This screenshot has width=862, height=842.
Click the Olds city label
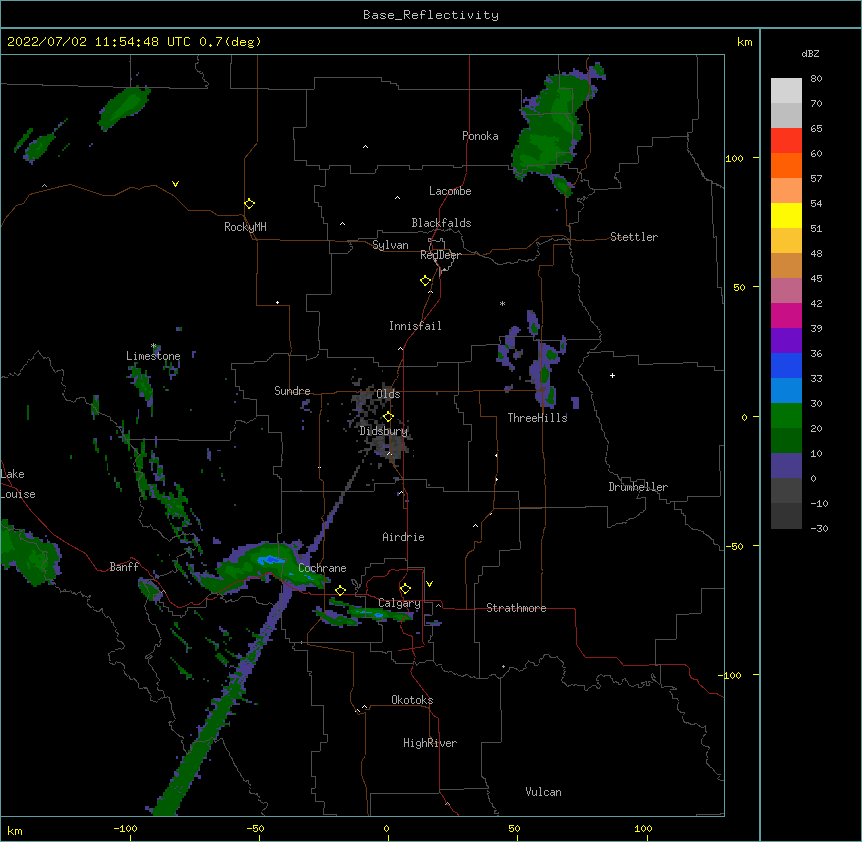388,394
